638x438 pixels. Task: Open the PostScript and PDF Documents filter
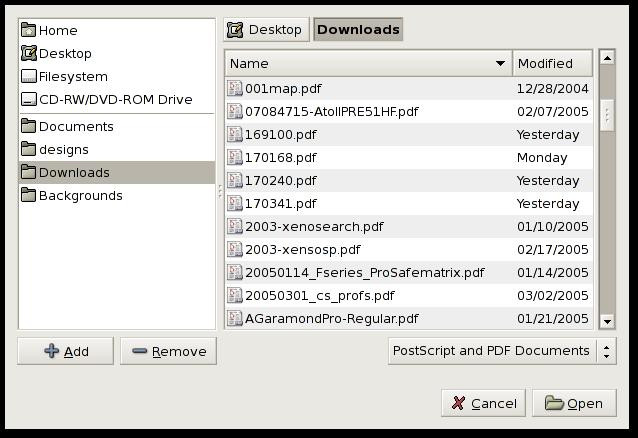pos(502,351)
